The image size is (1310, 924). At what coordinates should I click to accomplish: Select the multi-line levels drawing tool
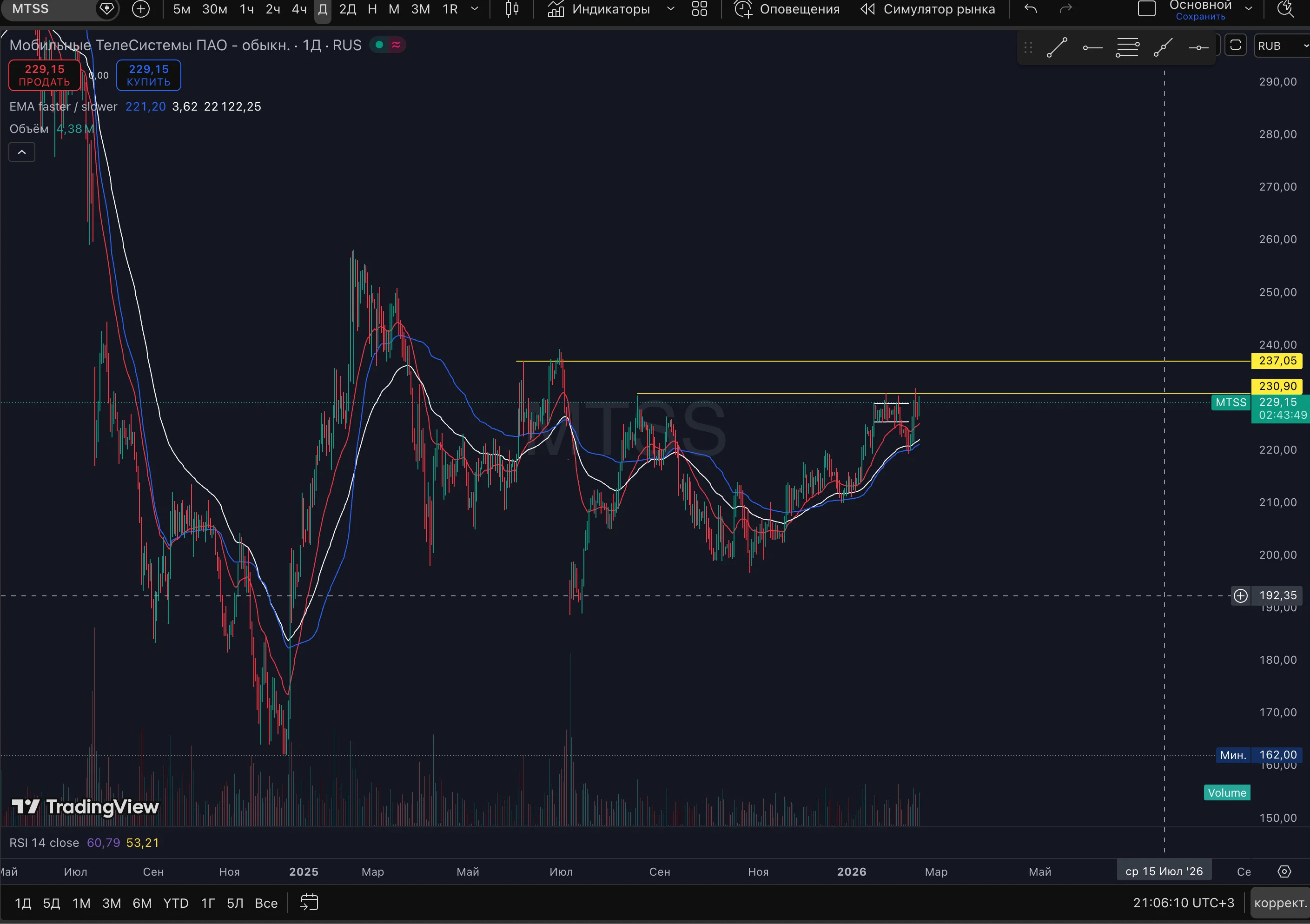click(1127, 48)
